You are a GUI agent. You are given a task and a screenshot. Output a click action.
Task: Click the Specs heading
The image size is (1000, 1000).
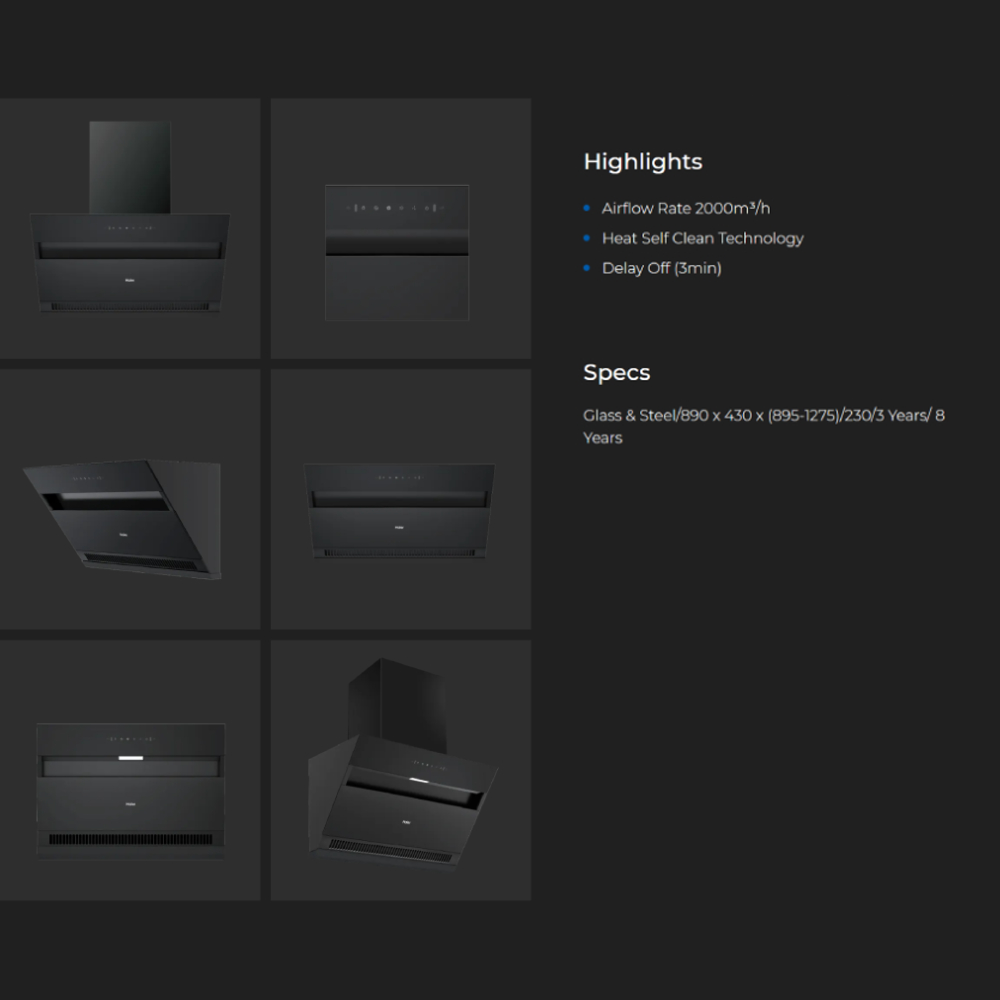click(616, 373)
